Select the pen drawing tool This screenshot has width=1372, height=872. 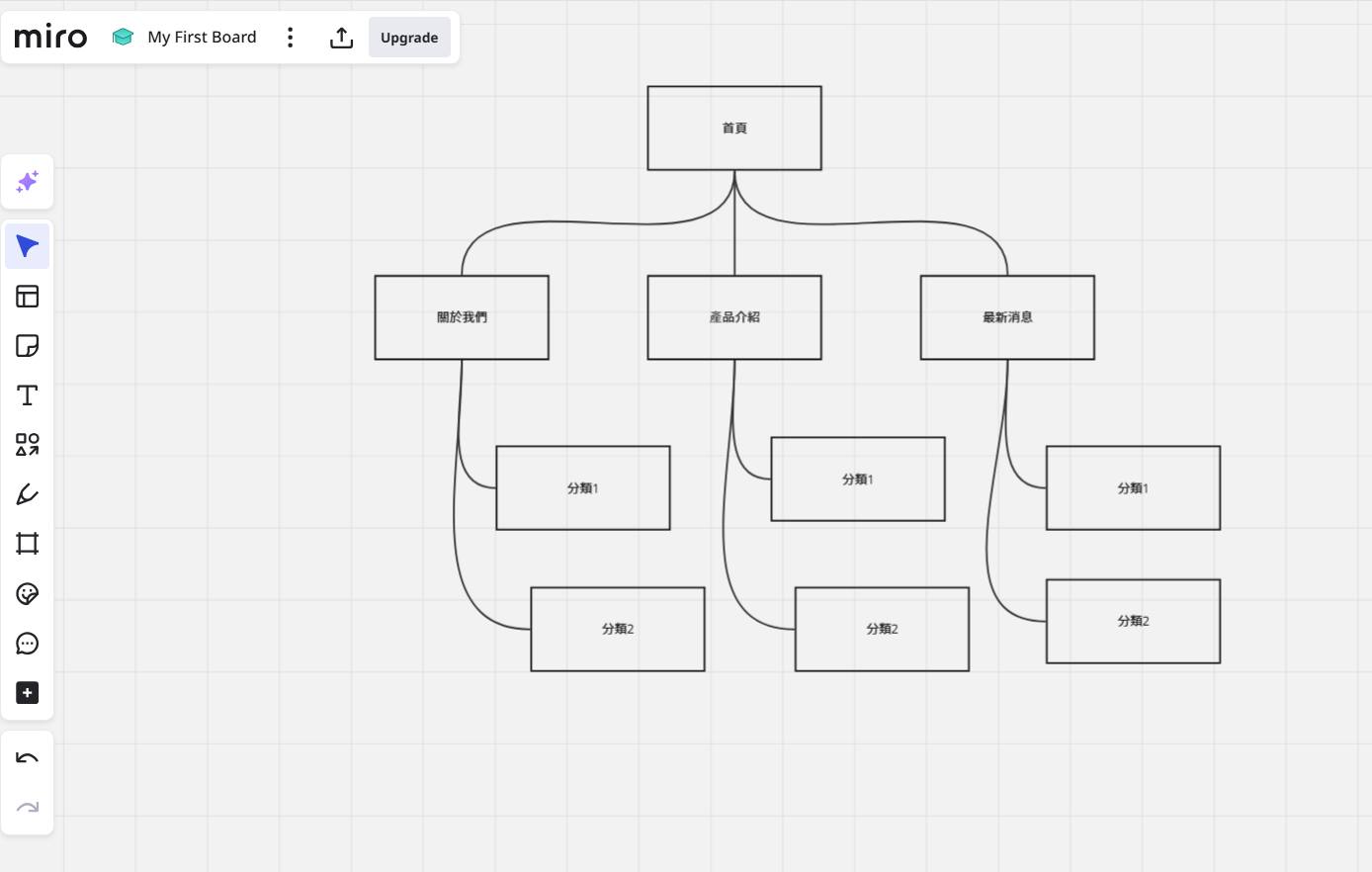[28, 494]
